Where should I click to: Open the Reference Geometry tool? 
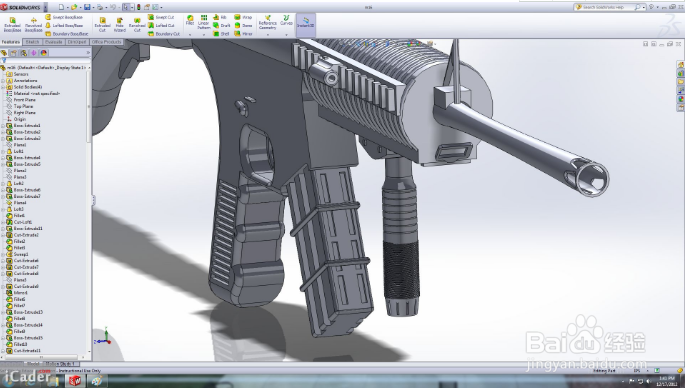coord(267,22)
